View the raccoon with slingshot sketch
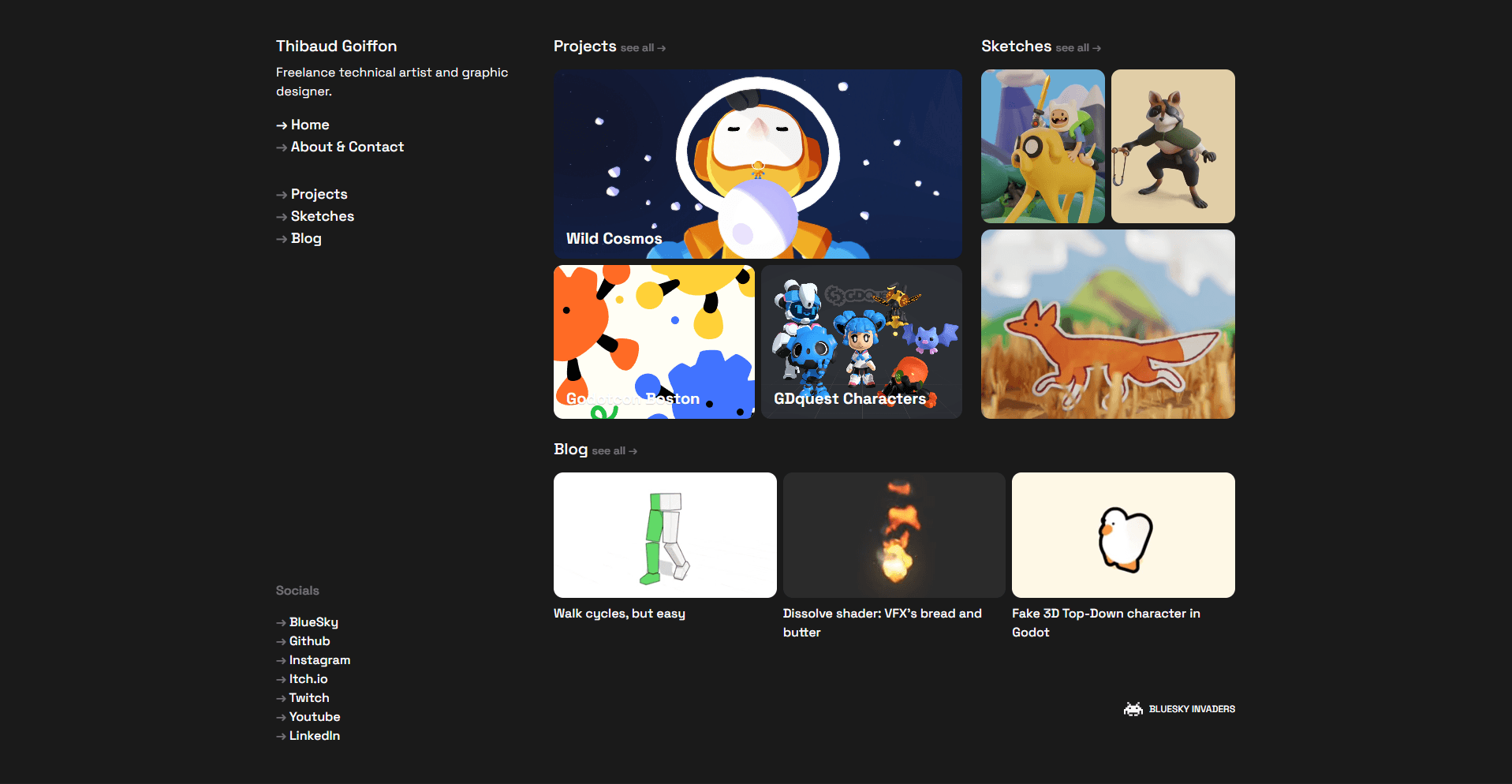Screen dimensions: 1512x784 point(1173,146)
